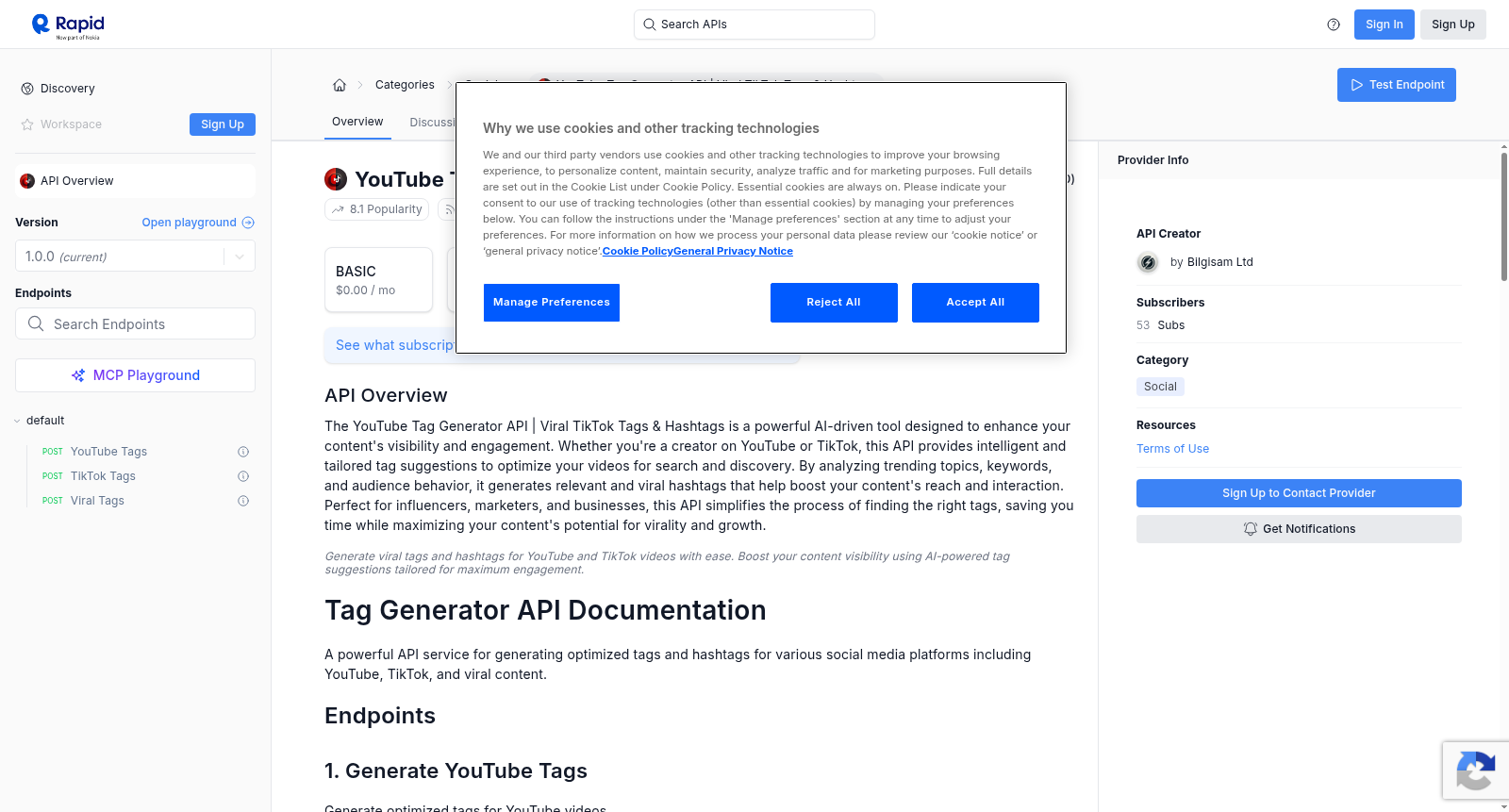Click the Sign In button

tap(1385, 25)
